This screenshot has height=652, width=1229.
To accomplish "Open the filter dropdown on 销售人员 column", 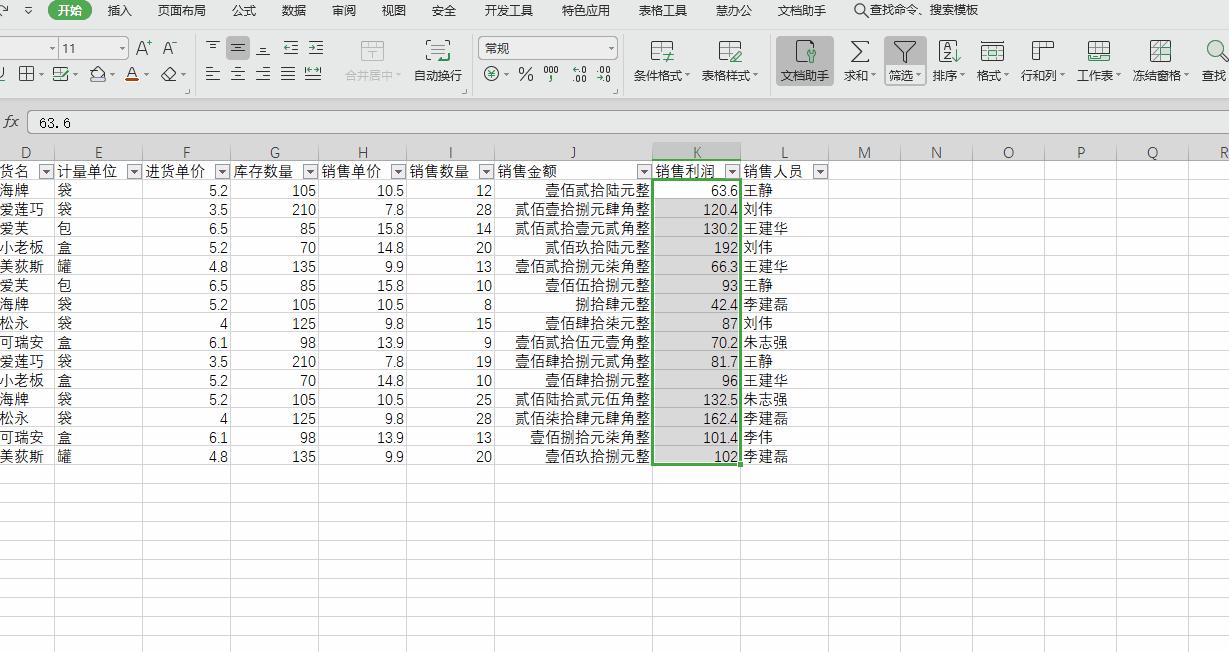I will pyautogui.click(x=819, y=171).
